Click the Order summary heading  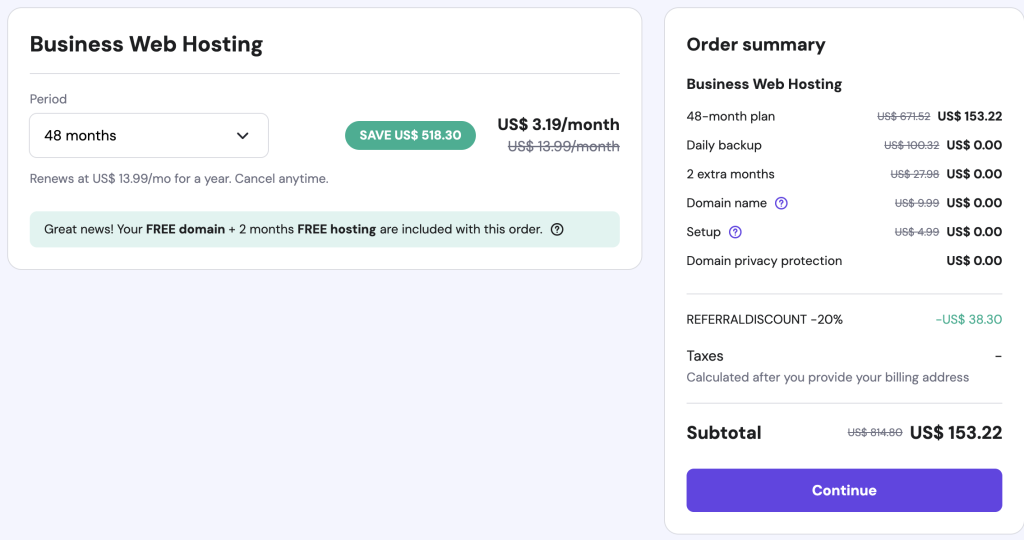pos(756,44)
